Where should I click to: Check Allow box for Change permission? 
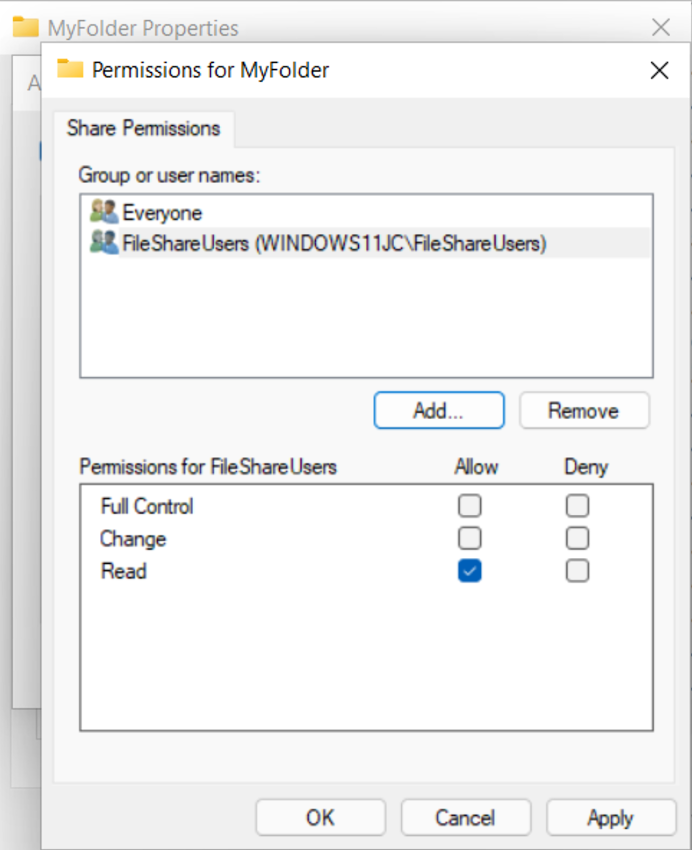469,539
